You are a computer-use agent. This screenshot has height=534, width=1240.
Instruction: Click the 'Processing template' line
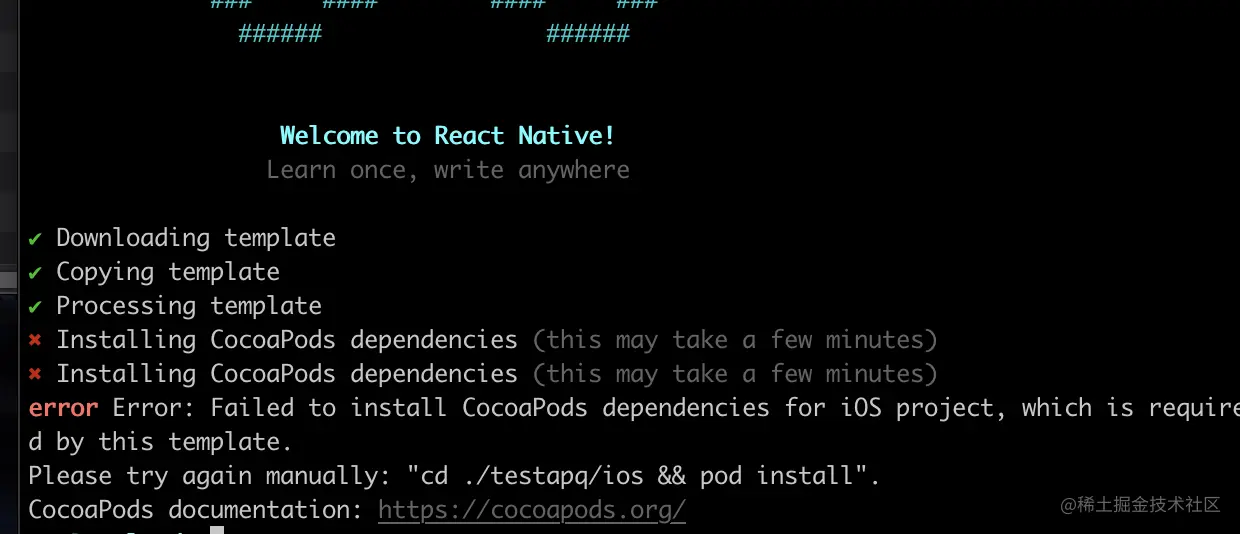189,306
